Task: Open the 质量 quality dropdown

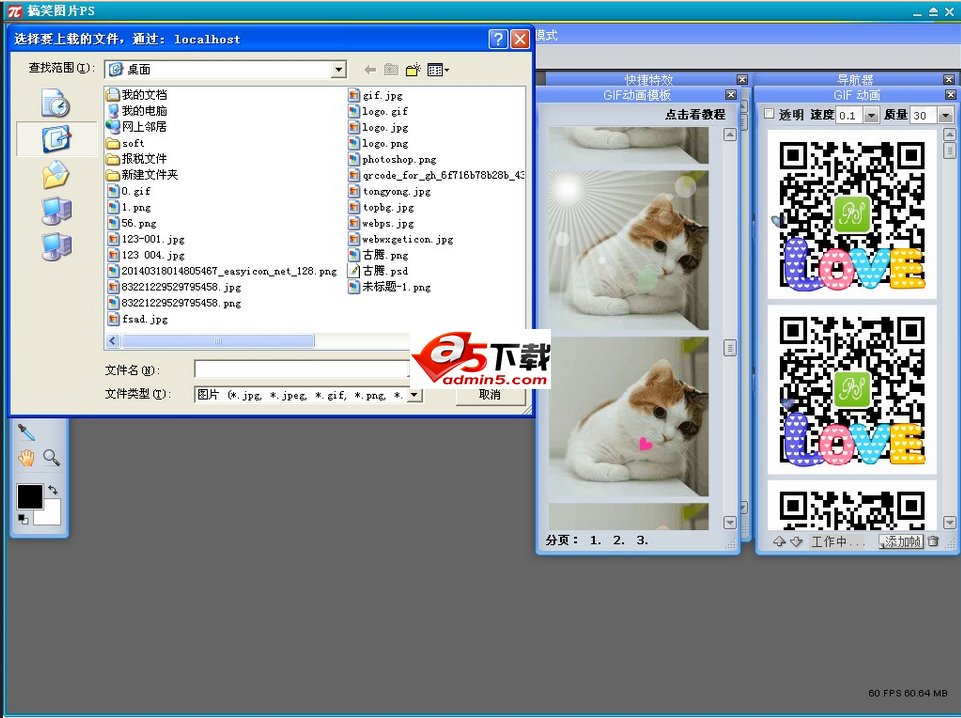Action: [x=945, y=115]
